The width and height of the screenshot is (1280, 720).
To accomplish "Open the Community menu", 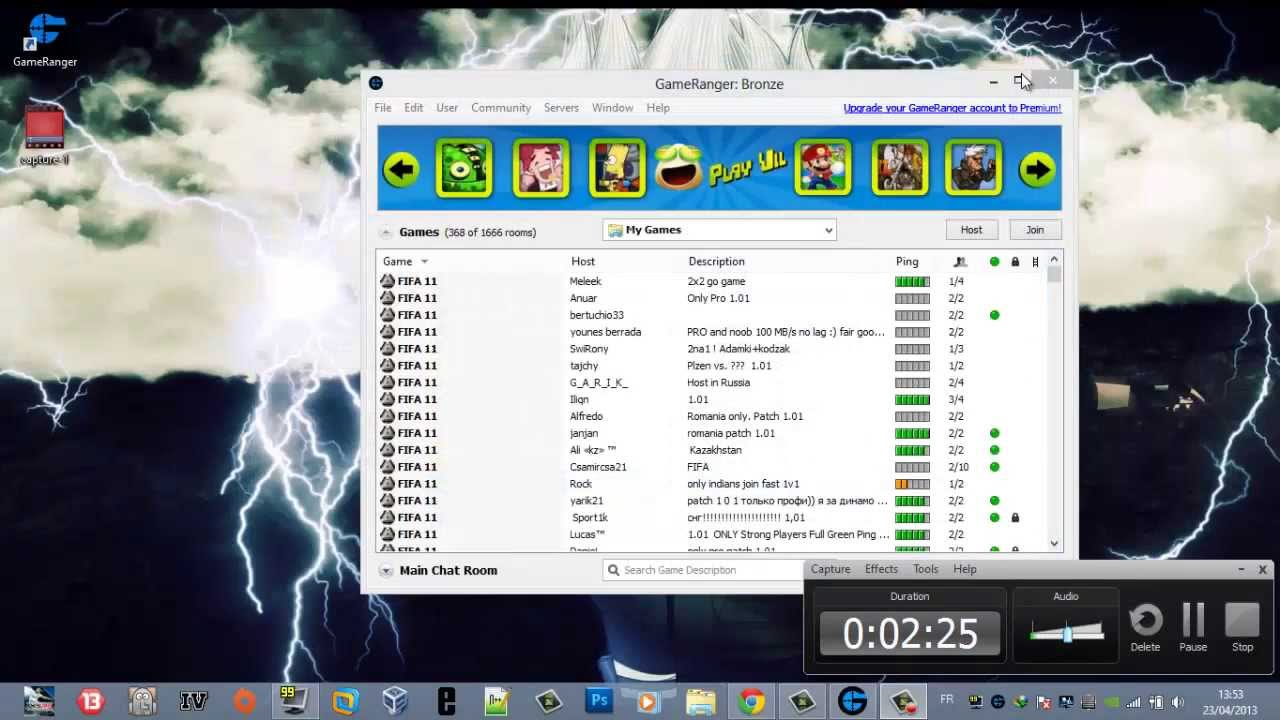I will (501, 108).
